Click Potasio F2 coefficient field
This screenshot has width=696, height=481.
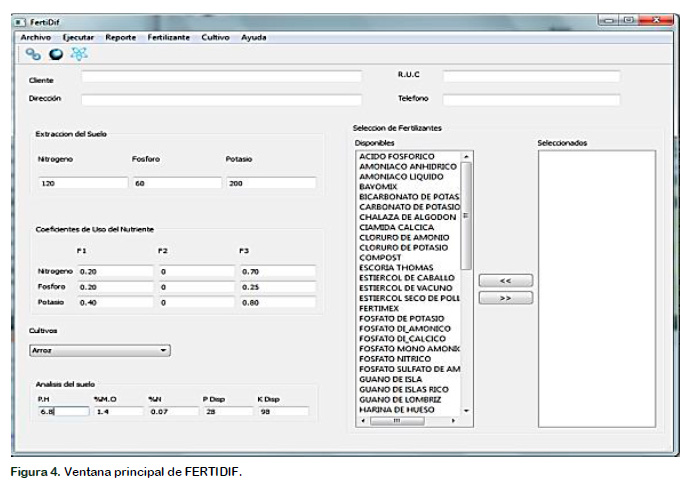click(197, 302)
